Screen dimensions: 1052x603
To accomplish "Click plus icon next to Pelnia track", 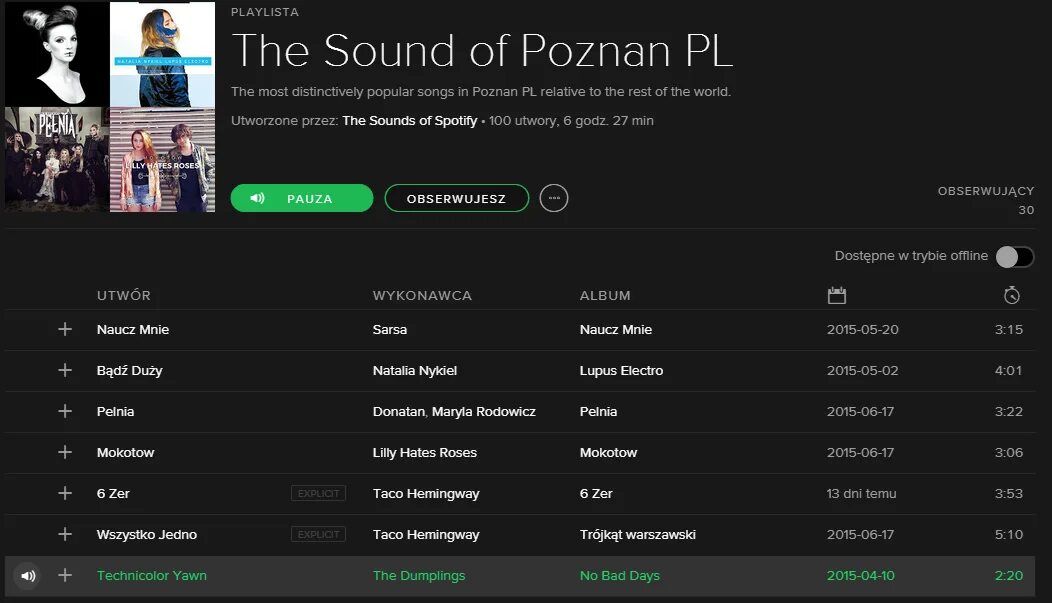I will coord(65,411).
